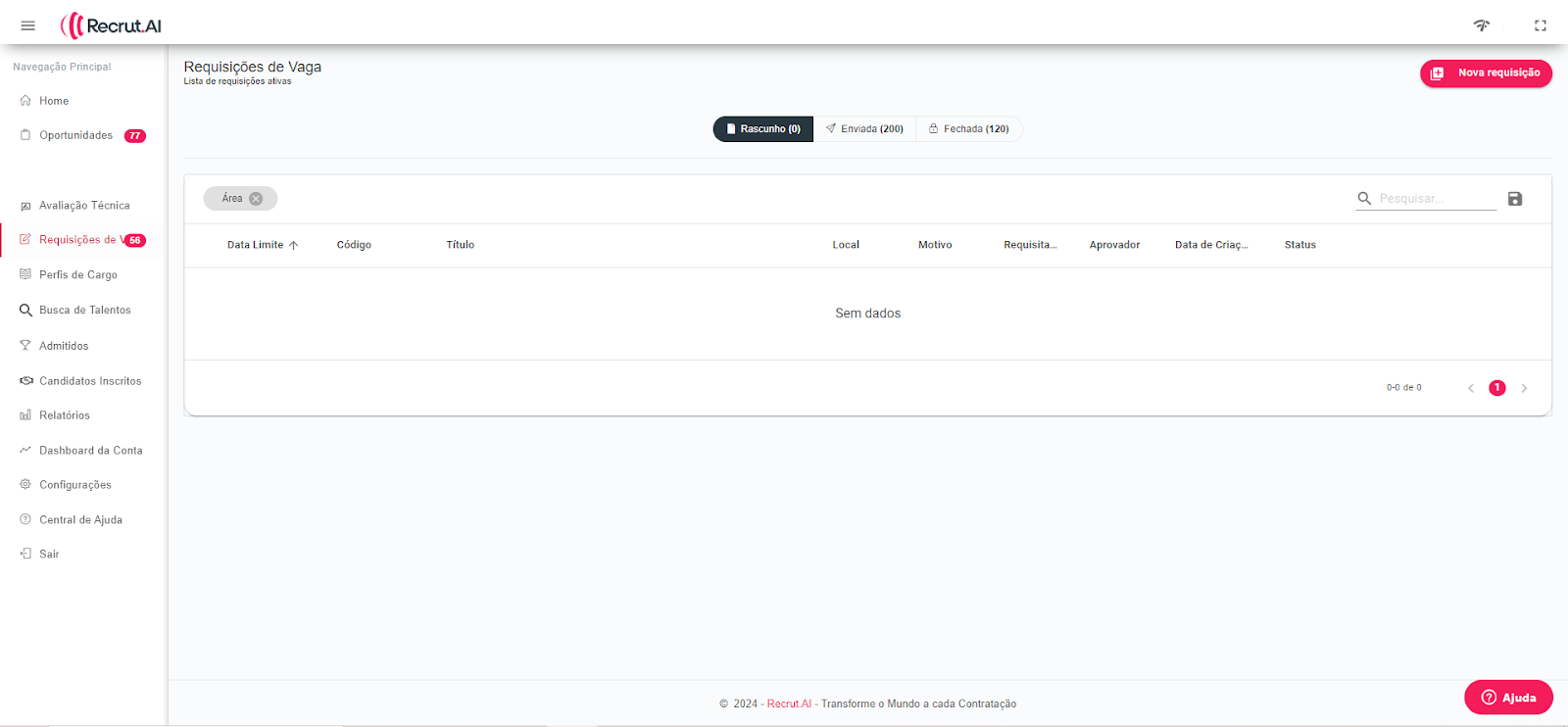Screen dimensions: 1568x727
Task: Focus the Pesquisar search field
Action: pyautogui.click(x=1436, y=199)
